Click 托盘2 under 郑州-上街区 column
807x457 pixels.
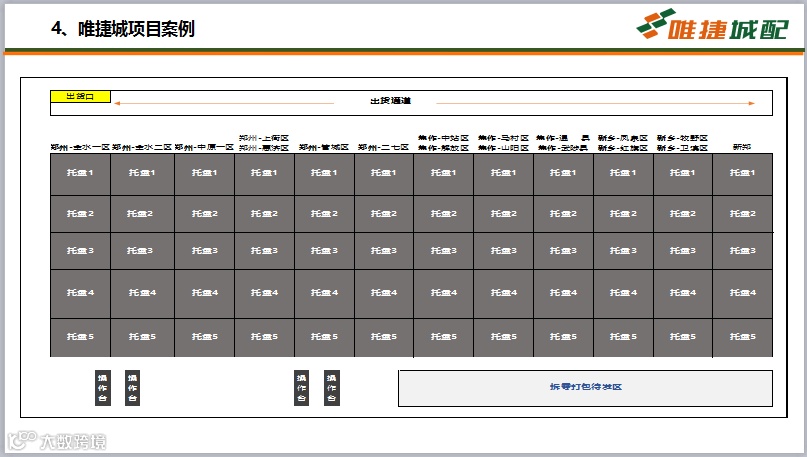(264, 214)
